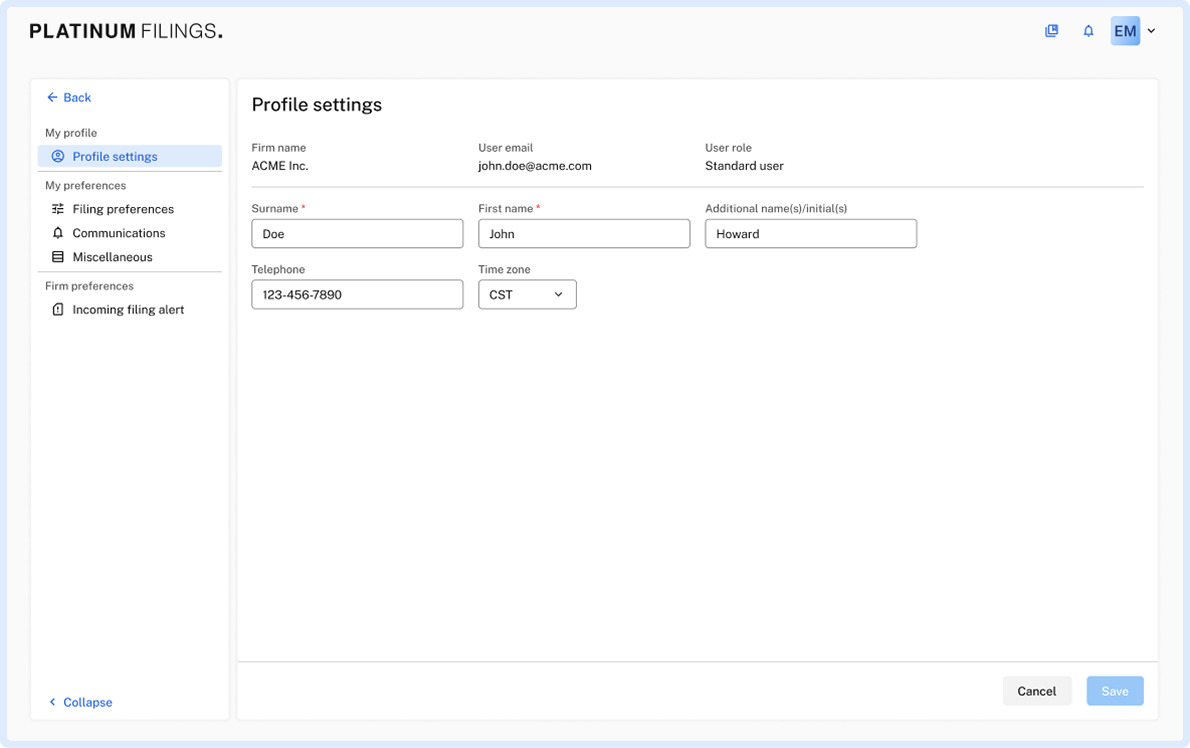Click the My preferences section label
This screenshot has height=748, width=1190.
pos(85,186)
